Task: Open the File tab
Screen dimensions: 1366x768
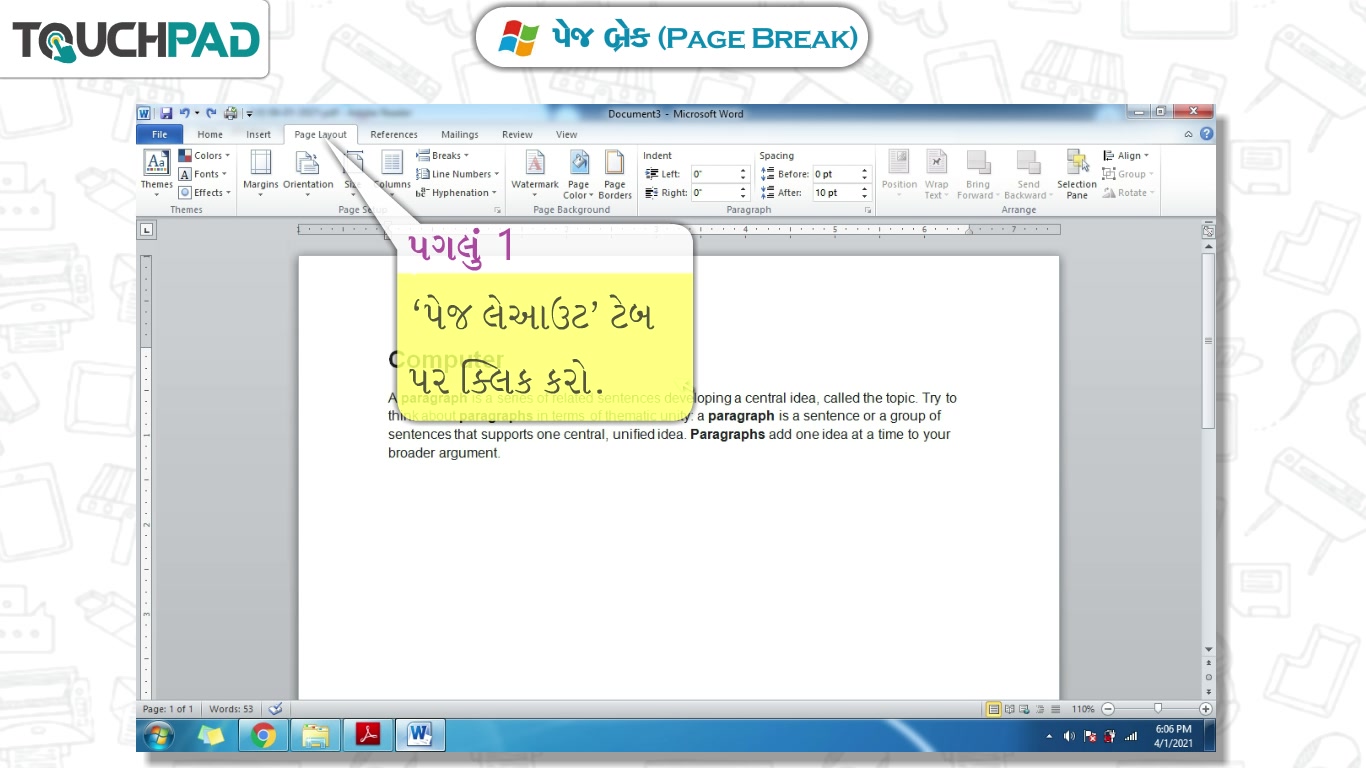Action: coord(159,134)
